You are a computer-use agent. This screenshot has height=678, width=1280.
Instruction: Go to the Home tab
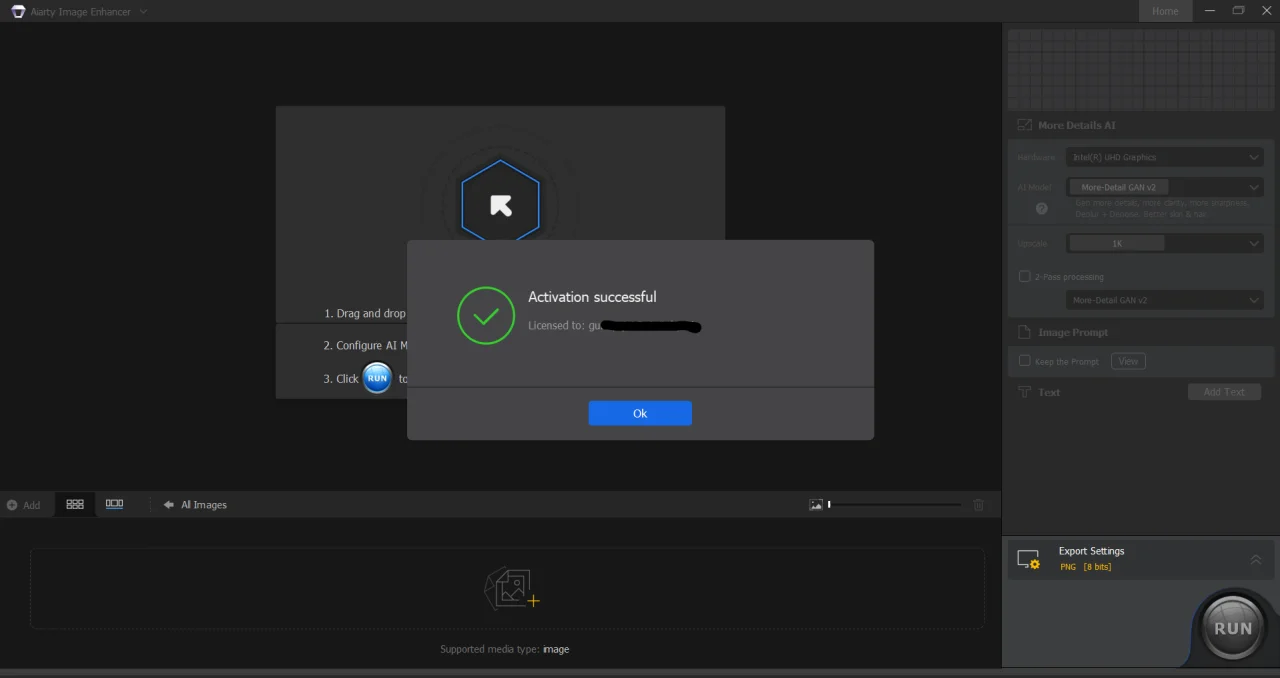click(x=1165, y=11)
